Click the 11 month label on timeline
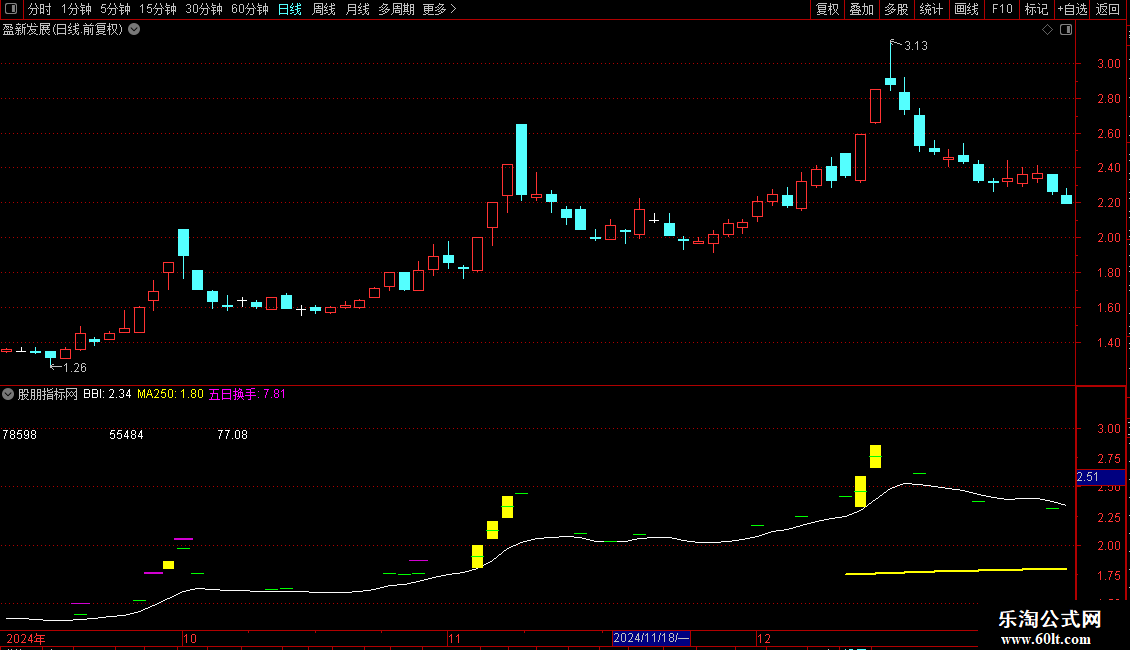 tap(454, 638)
